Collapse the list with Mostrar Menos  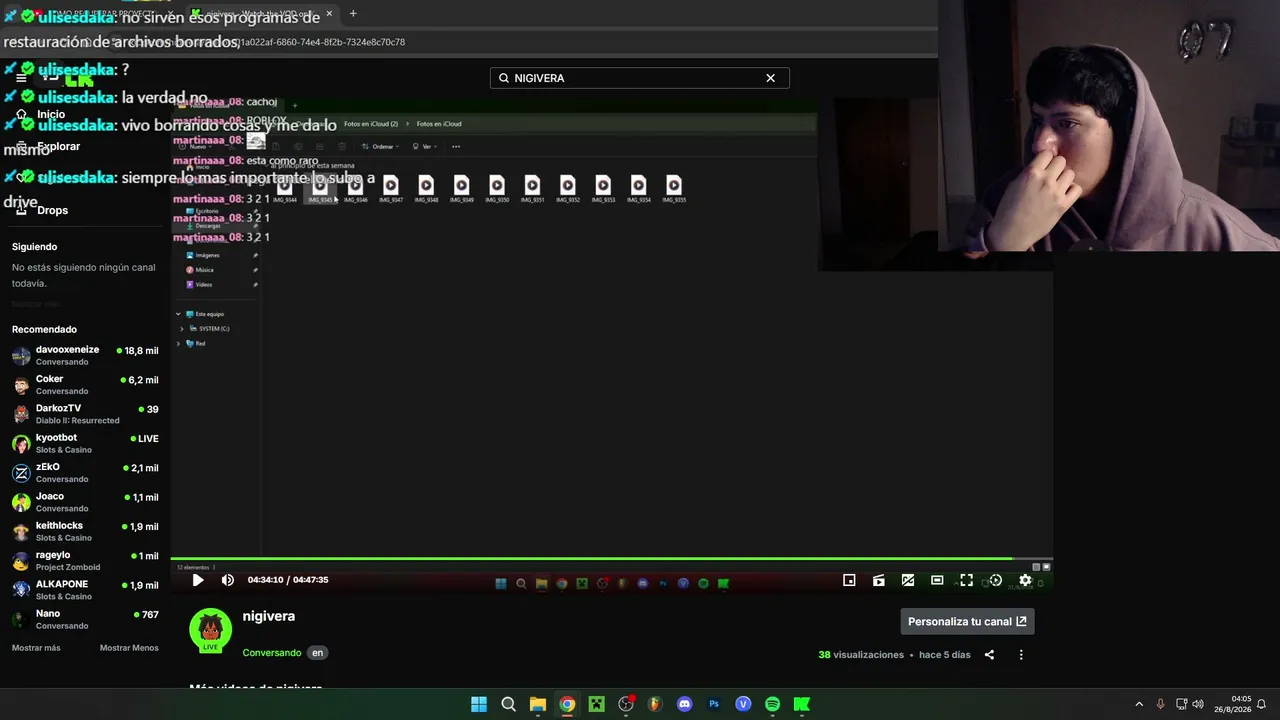129,648
